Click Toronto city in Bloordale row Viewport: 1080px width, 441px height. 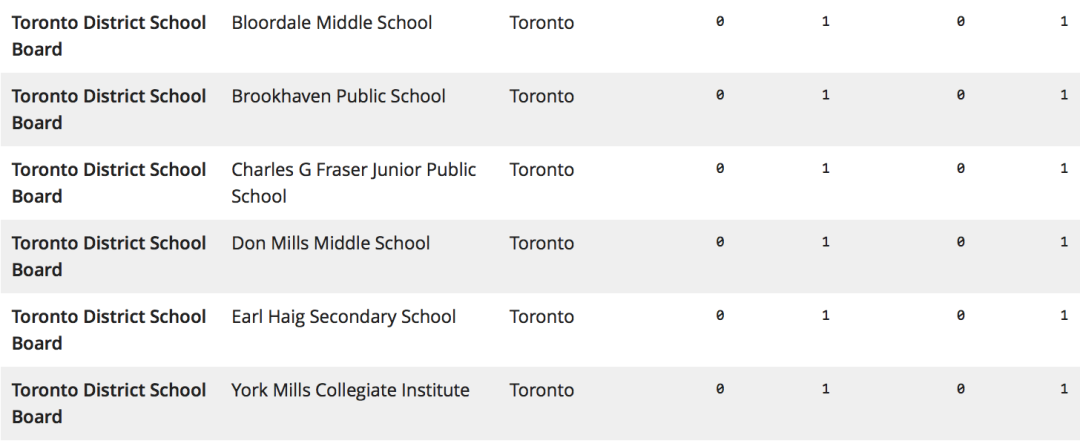541,23
